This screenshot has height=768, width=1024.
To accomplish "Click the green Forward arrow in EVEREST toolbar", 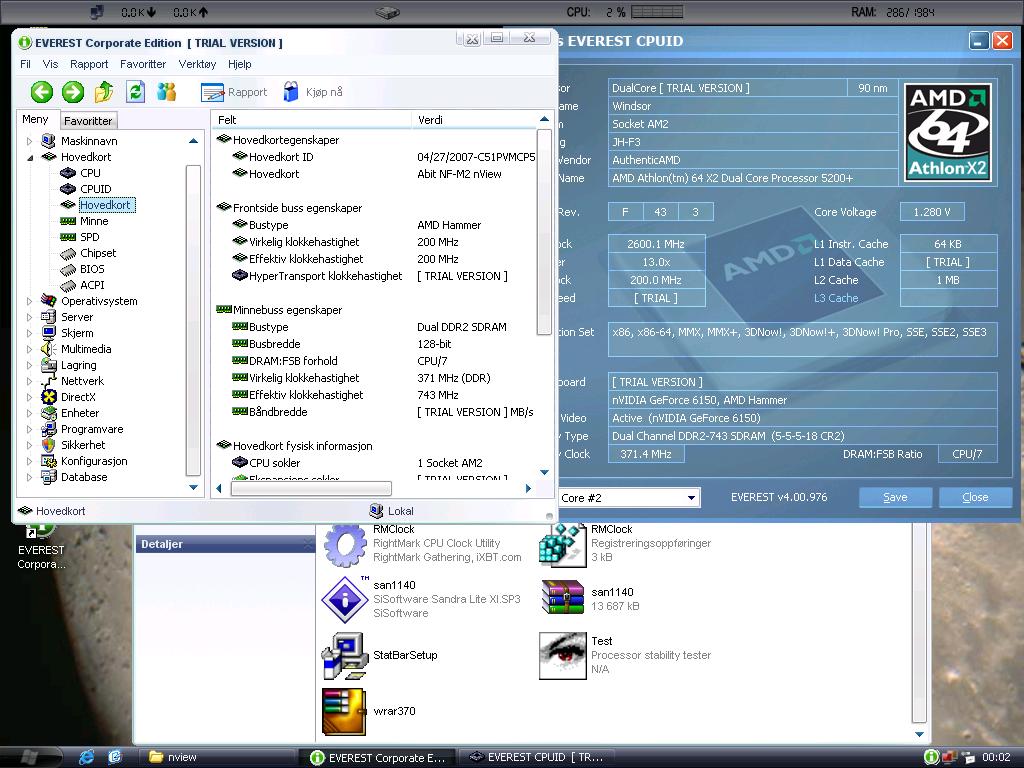I will pyautogui.click(x=73, y=92).
